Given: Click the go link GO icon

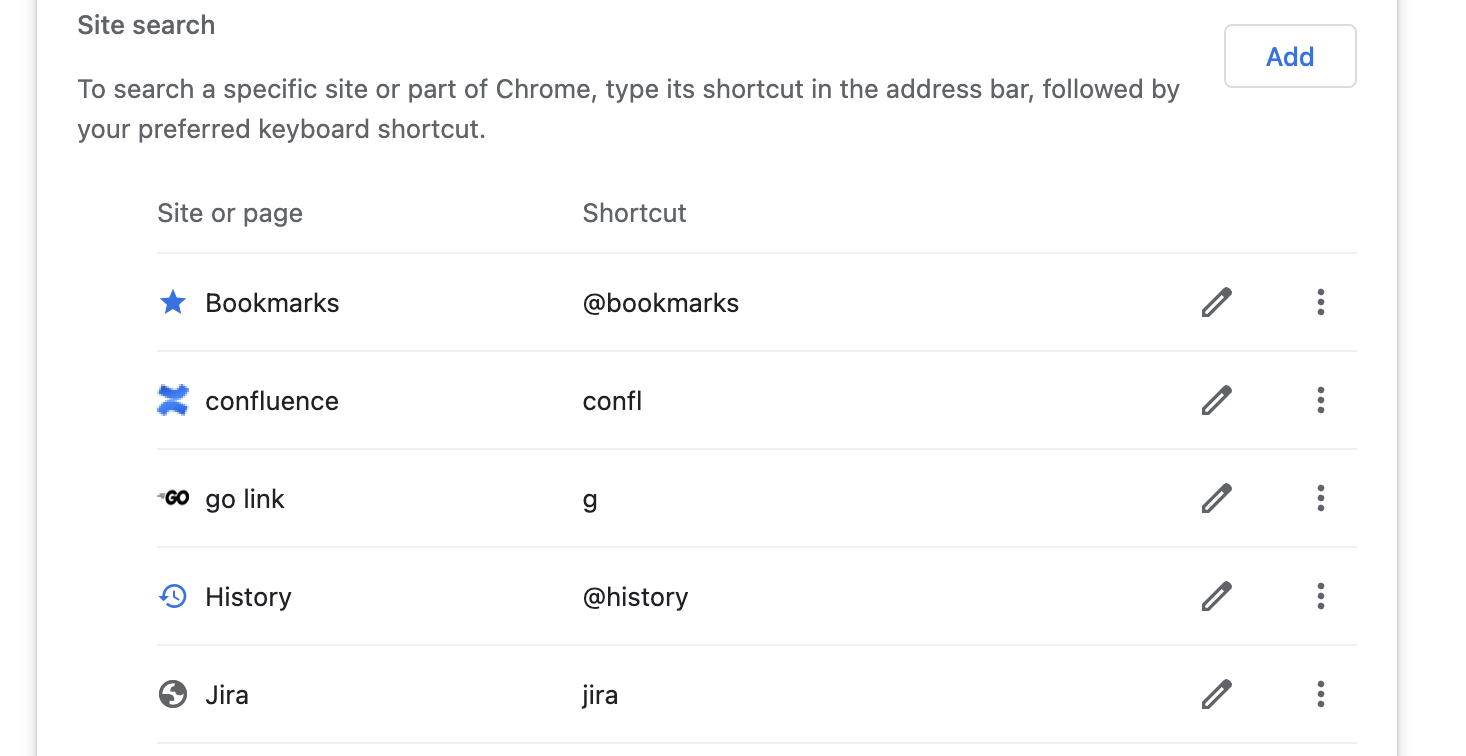Looking at the screenshot, I should click(x=172, y=498).
